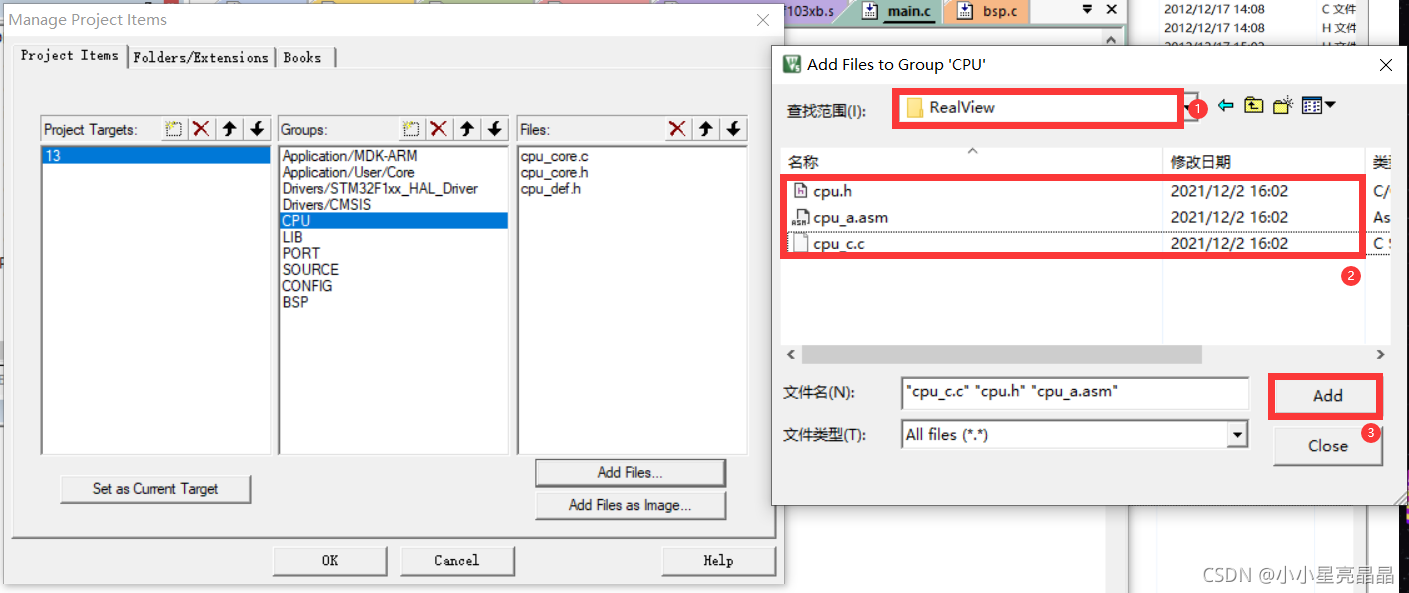Viewport: 1409px width, 593px height.
Task: Close the Add Files to Group dialog
Action: [1386, 65]
